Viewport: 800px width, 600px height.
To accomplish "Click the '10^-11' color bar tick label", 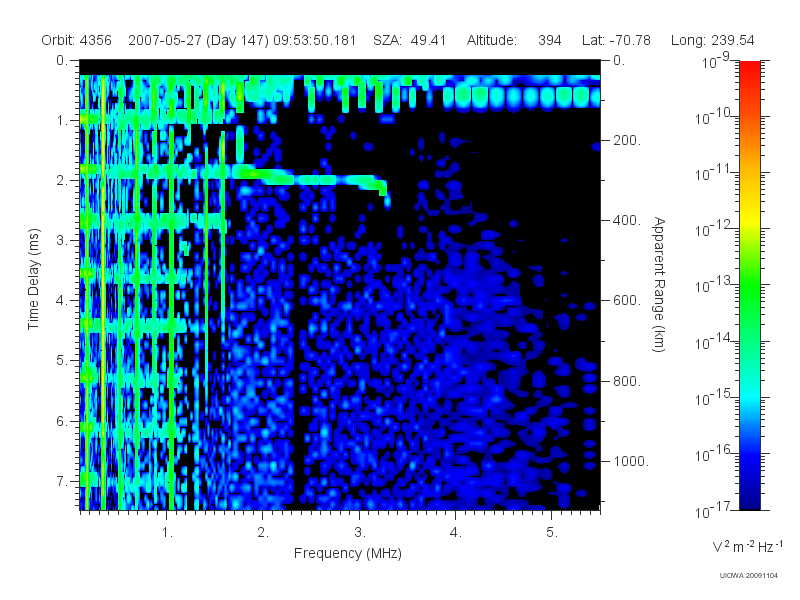I will [x=714, y=172].
